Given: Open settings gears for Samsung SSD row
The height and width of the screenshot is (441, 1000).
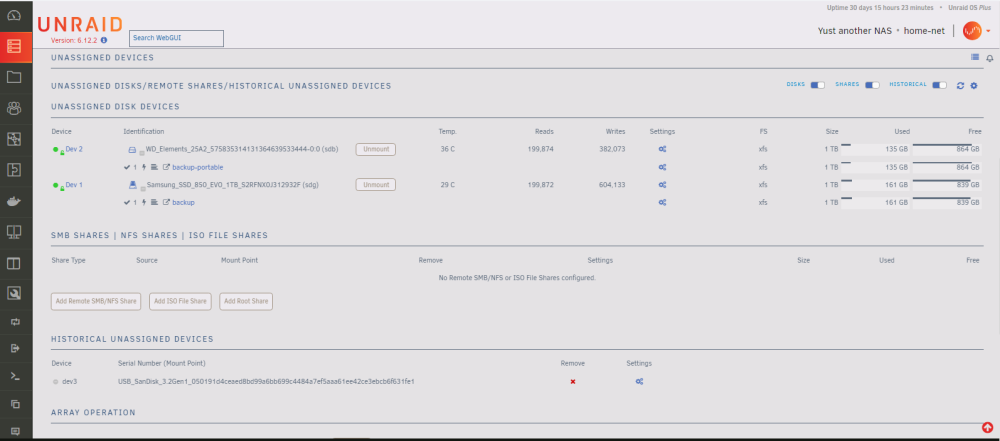Looking at the screenshot, I should point(663,185).
